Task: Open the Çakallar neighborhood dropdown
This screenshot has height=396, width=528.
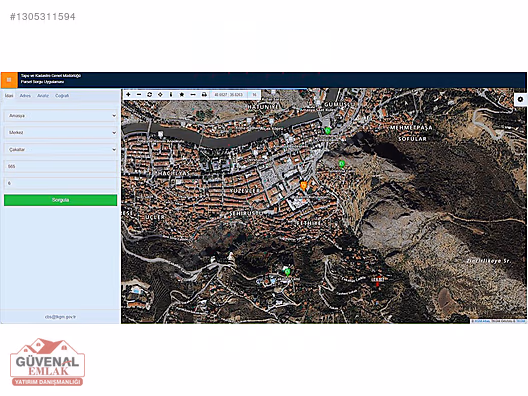Action: coord(61,149)
